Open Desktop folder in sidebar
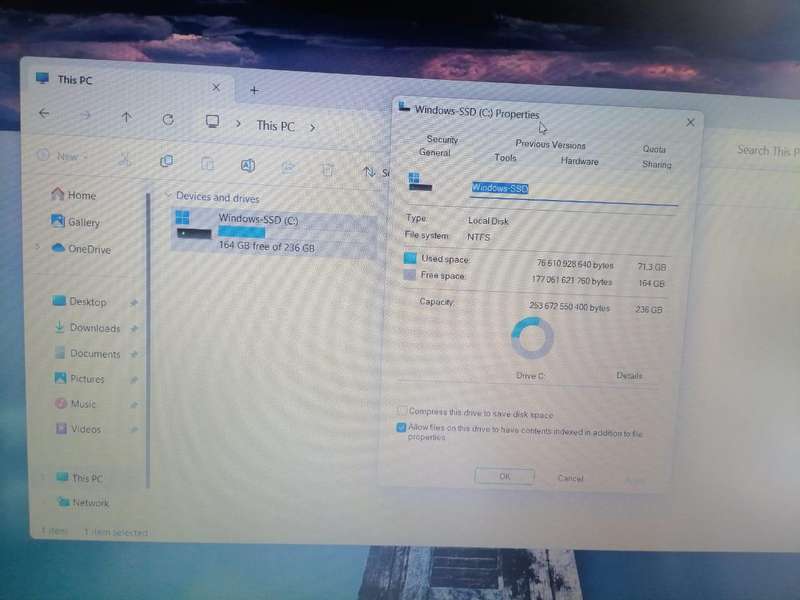The width and height of the screenshot is (800, 600). point(80,301)
